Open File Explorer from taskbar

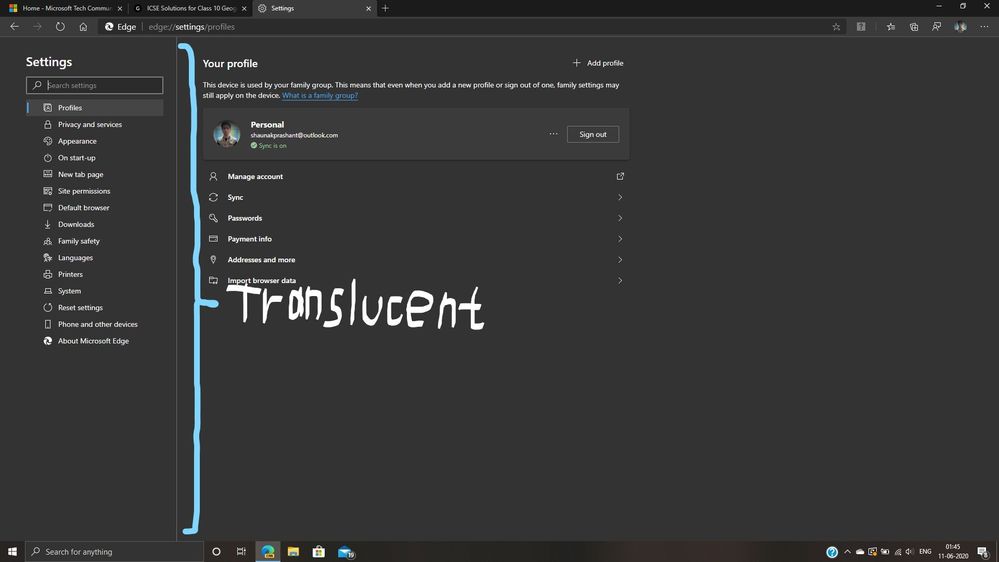tap(293, 552)
